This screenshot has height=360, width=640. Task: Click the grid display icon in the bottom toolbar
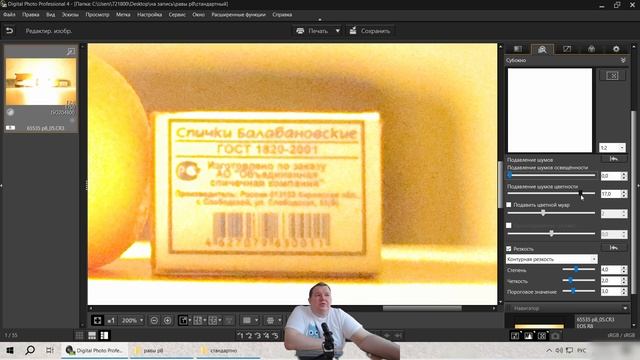[247, 320]
